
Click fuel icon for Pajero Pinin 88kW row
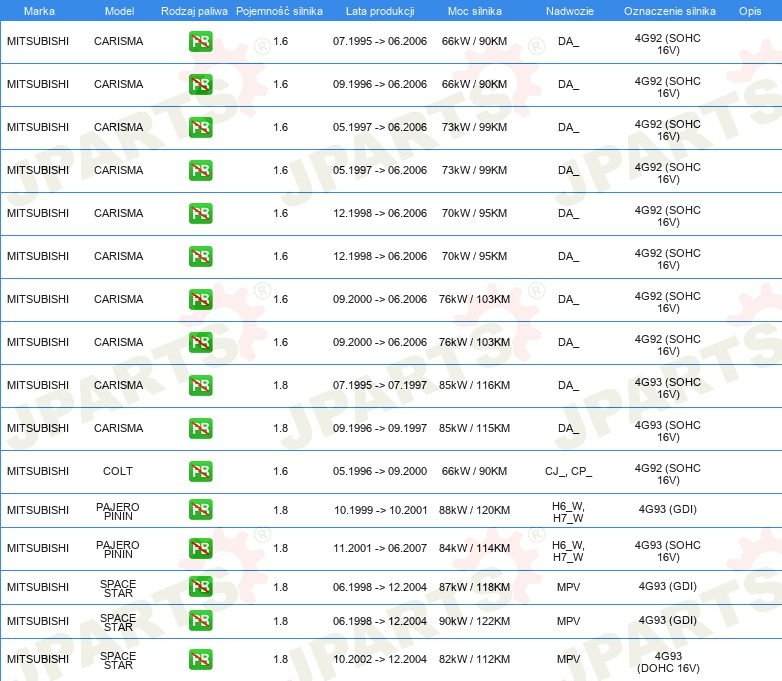click(x=200, y=510)
